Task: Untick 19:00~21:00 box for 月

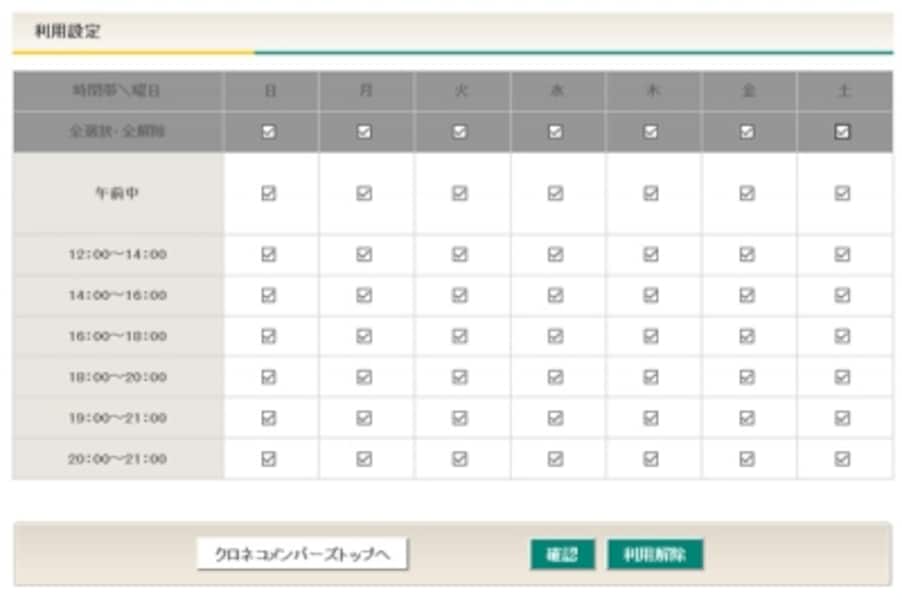Action: point(364,418)
